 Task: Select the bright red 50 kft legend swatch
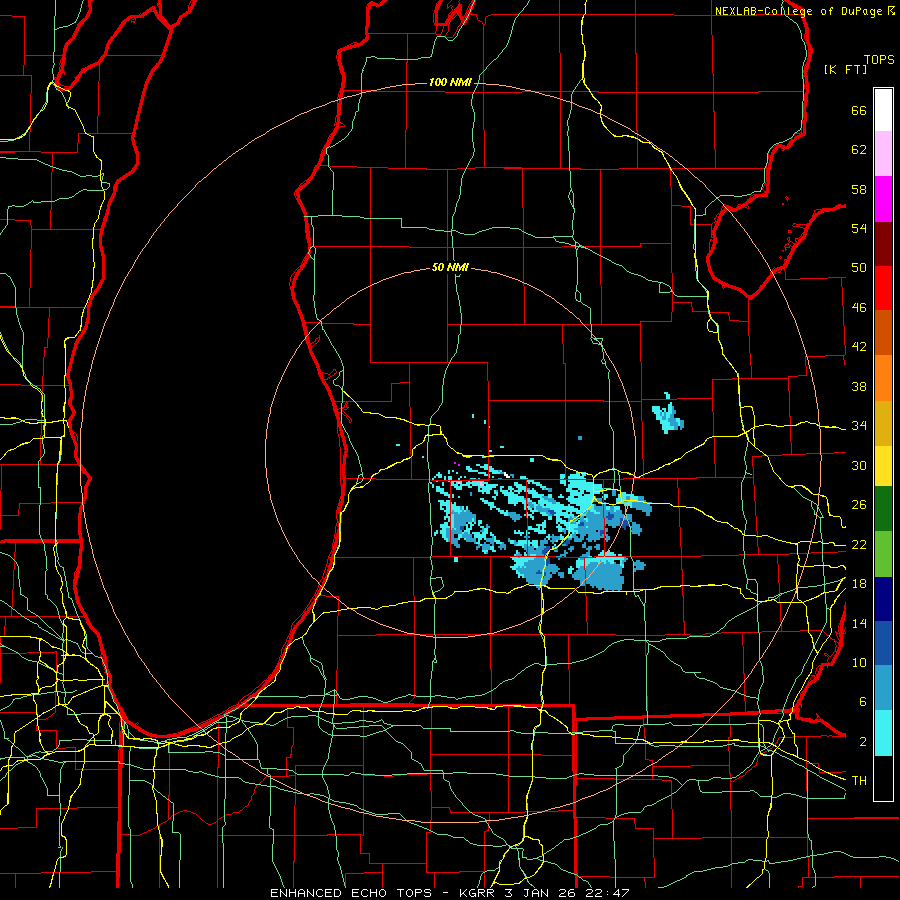tap(883, 288)
